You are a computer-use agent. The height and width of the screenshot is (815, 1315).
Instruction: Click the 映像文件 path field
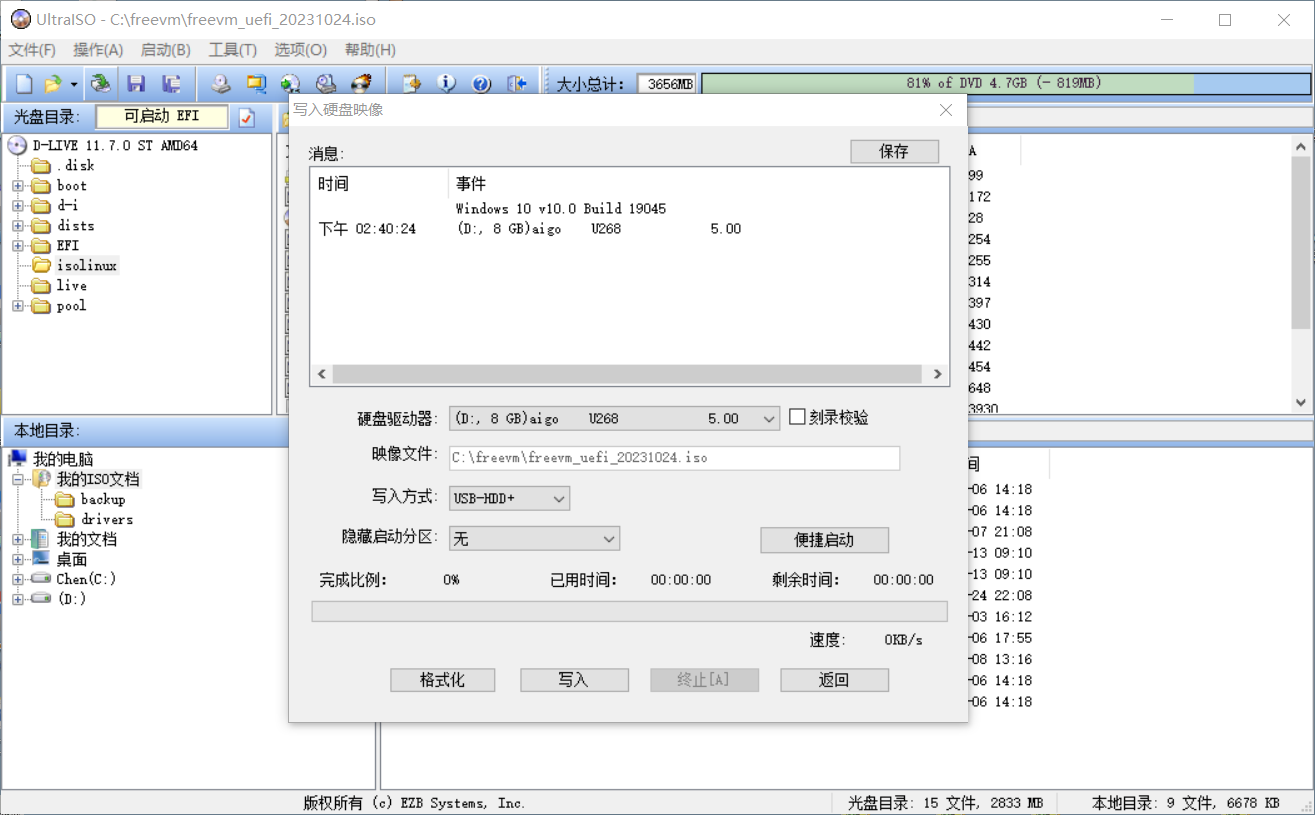point(674,458)
